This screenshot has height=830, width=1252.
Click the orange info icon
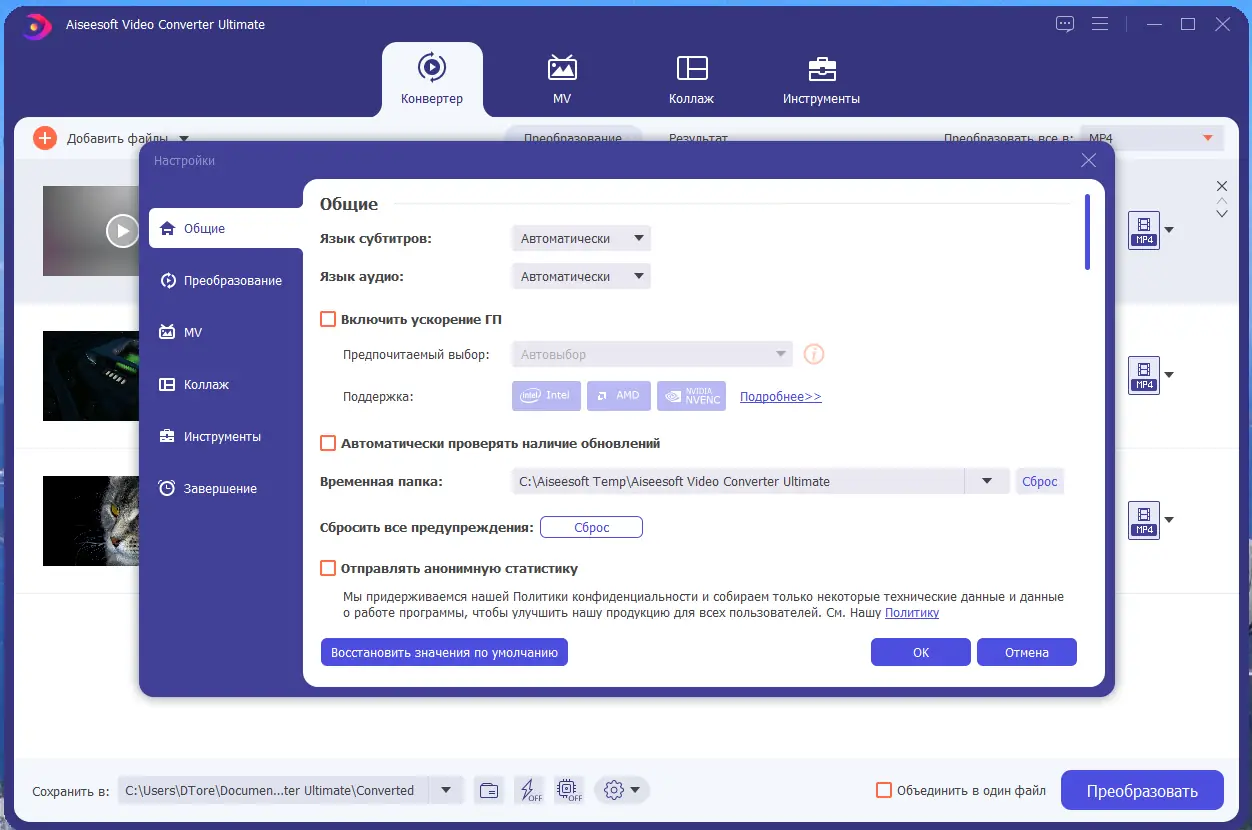point(814,354)
